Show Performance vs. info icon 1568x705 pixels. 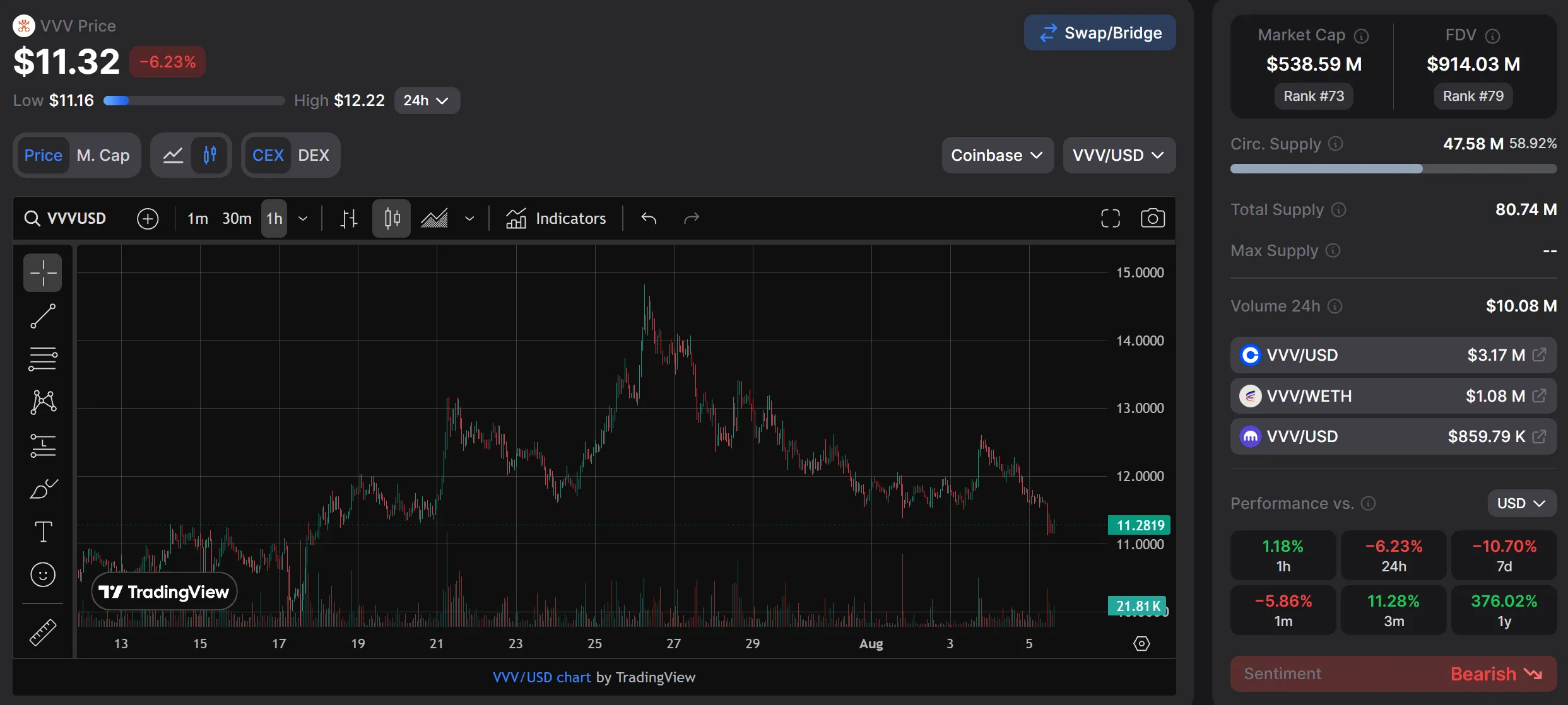(x=1368, y=503)
